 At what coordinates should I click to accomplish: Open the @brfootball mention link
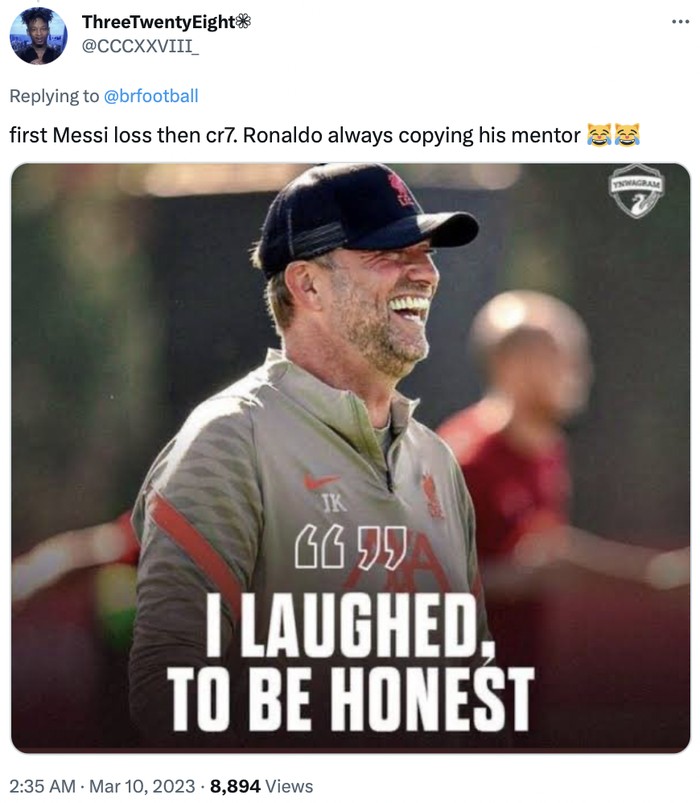(151, 96)
